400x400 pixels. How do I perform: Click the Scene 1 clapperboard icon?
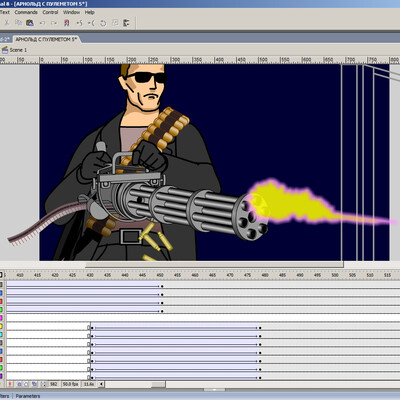tap(5, 50)
